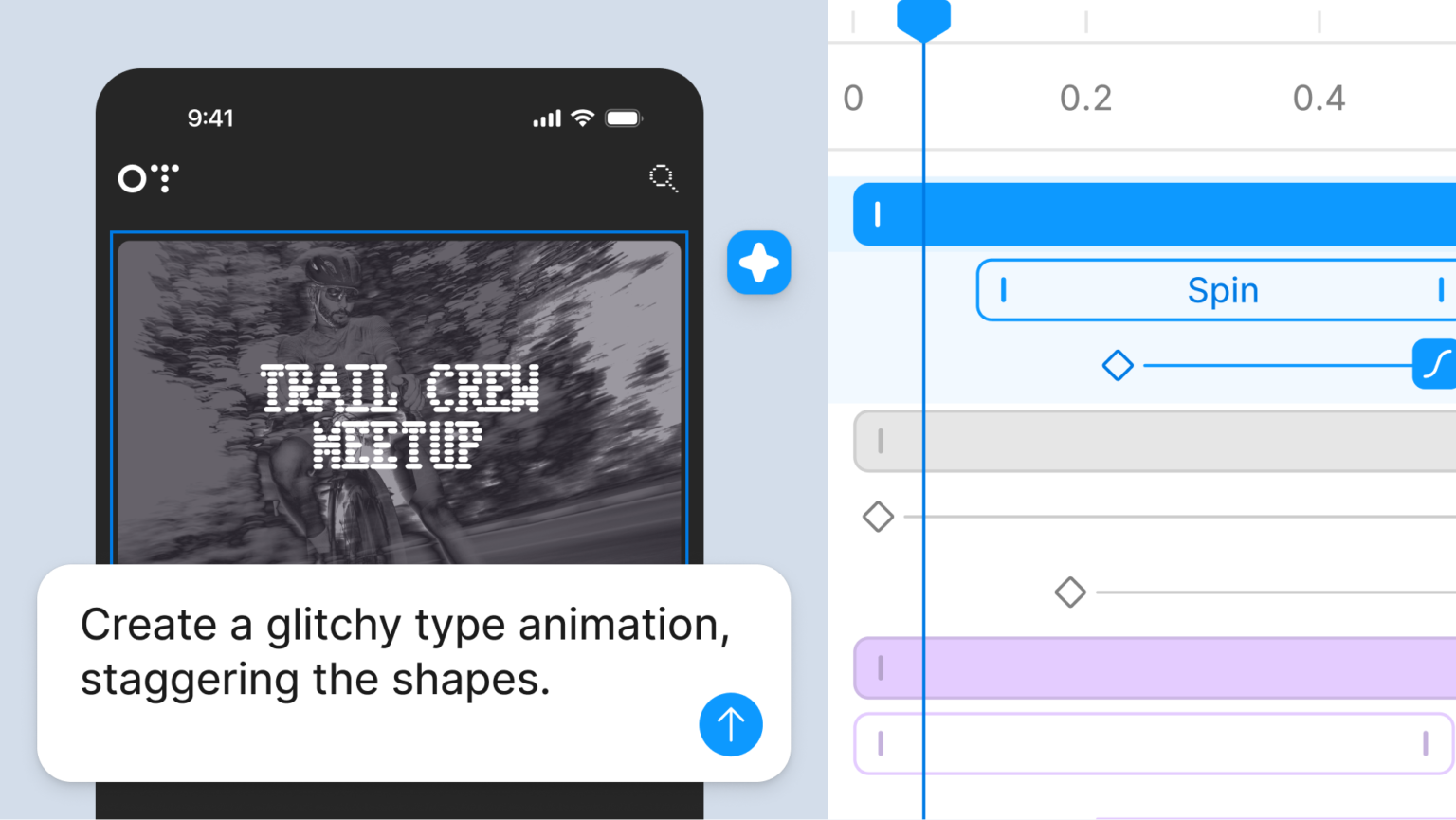Click the start handle of filled purple track

[881, 668]
